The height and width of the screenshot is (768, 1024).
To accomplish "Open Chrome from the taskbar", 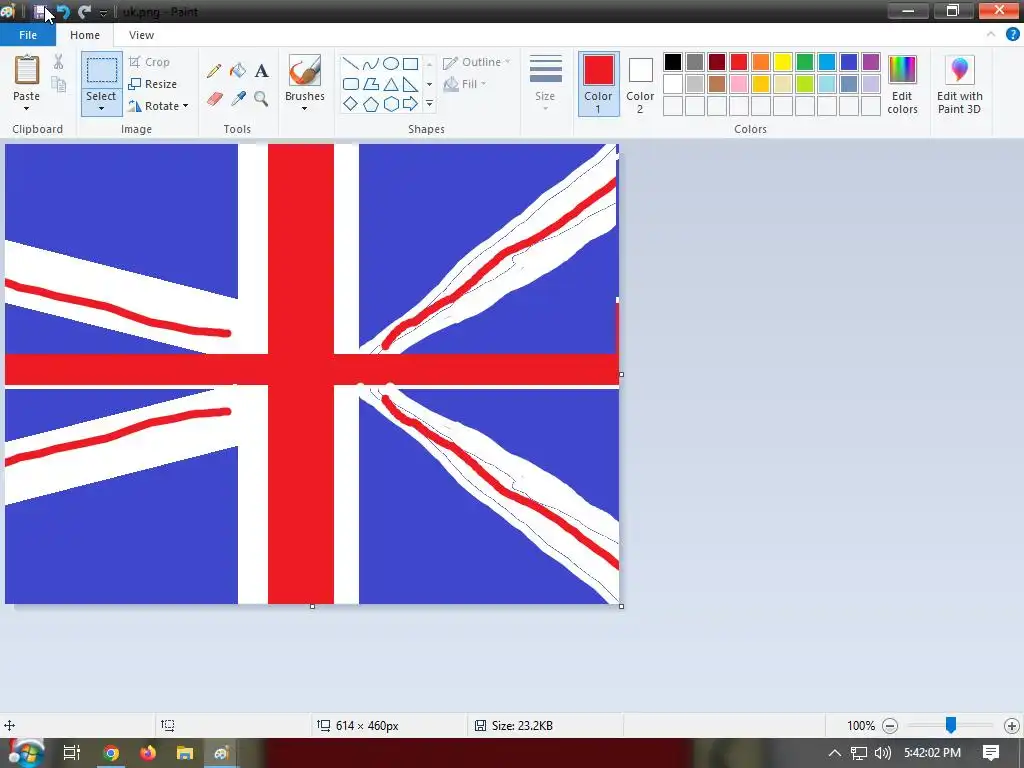I will point(111,753).
